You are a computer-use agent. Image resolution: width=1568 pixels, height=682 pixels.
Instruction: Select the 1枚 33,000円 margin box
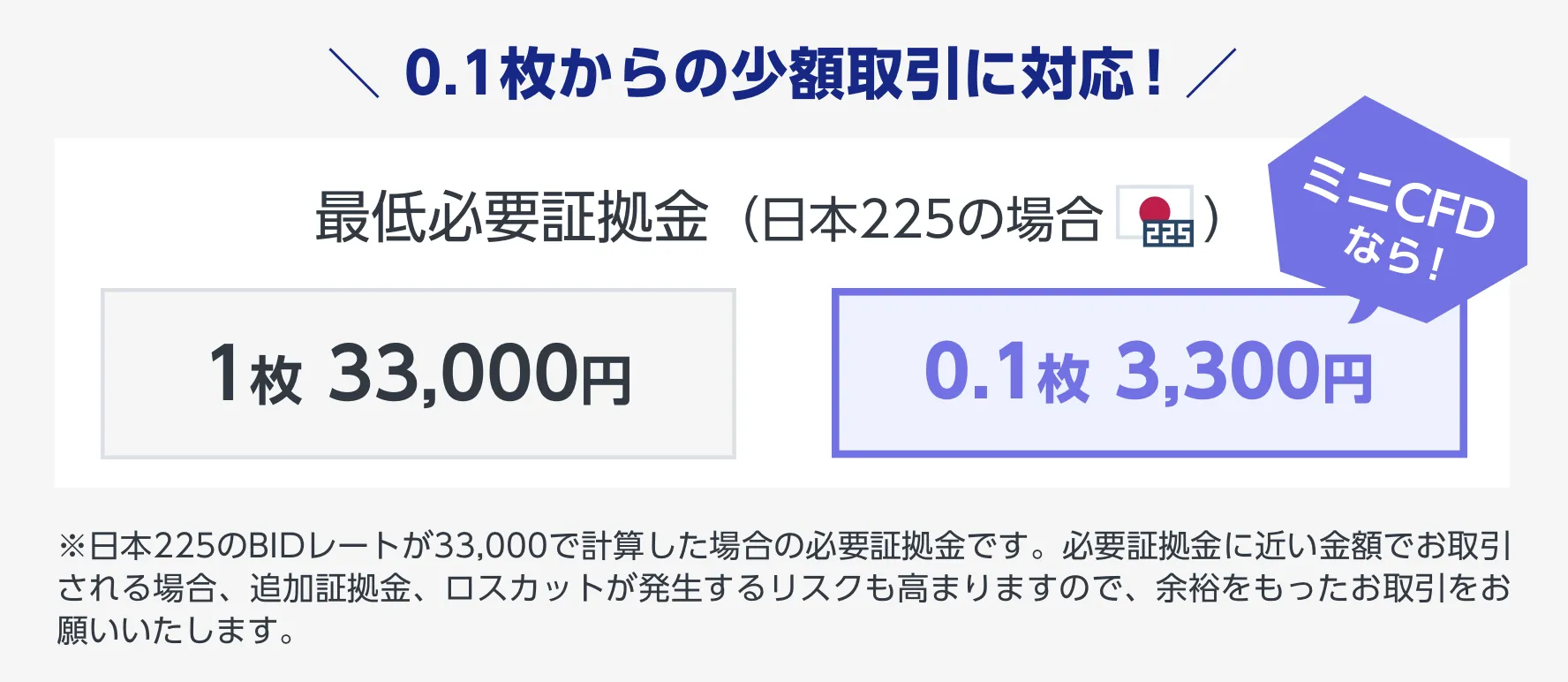coord(418,374)
